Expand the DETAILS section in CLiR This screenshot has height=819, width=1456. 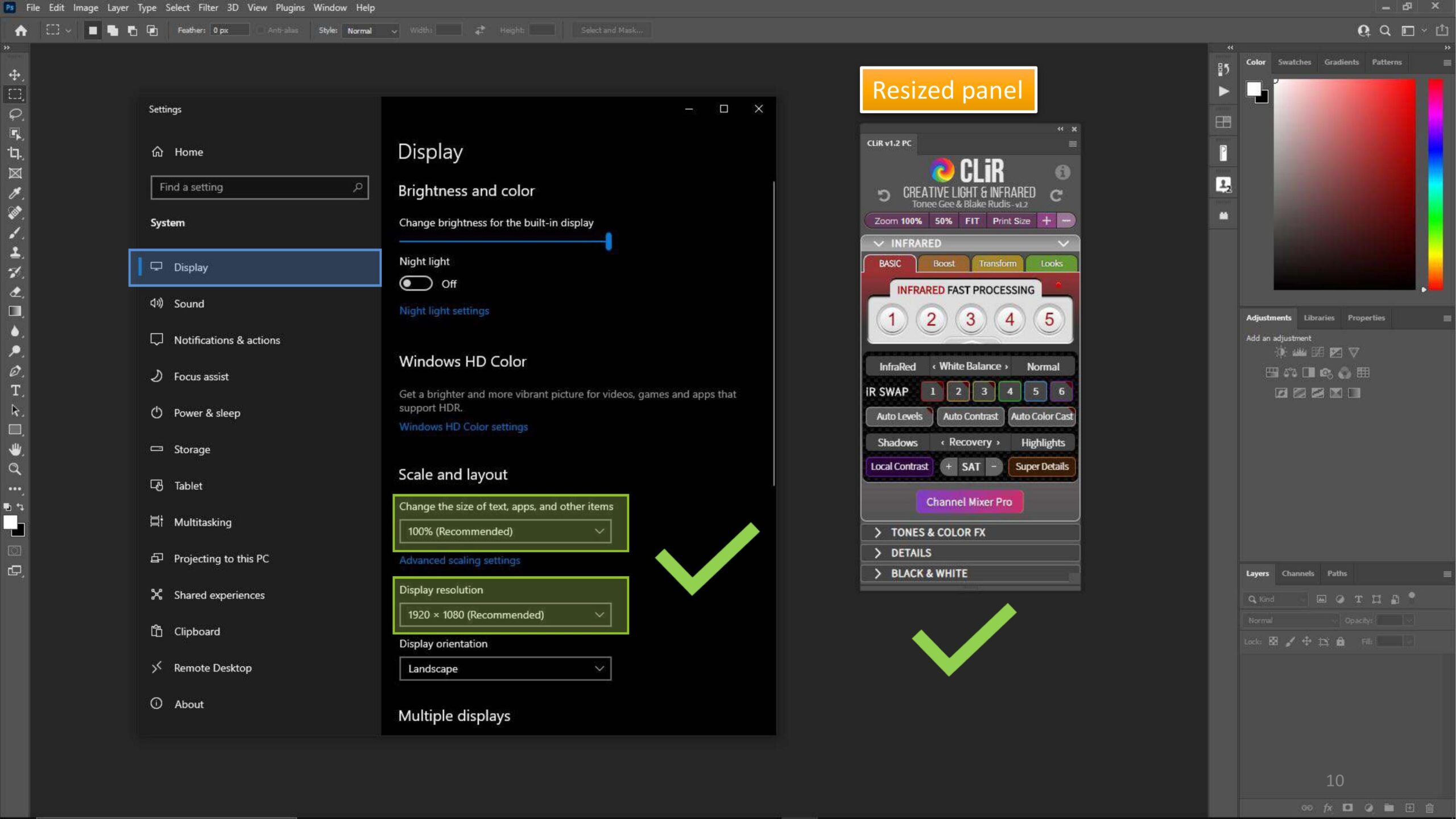tap(970, 553)
